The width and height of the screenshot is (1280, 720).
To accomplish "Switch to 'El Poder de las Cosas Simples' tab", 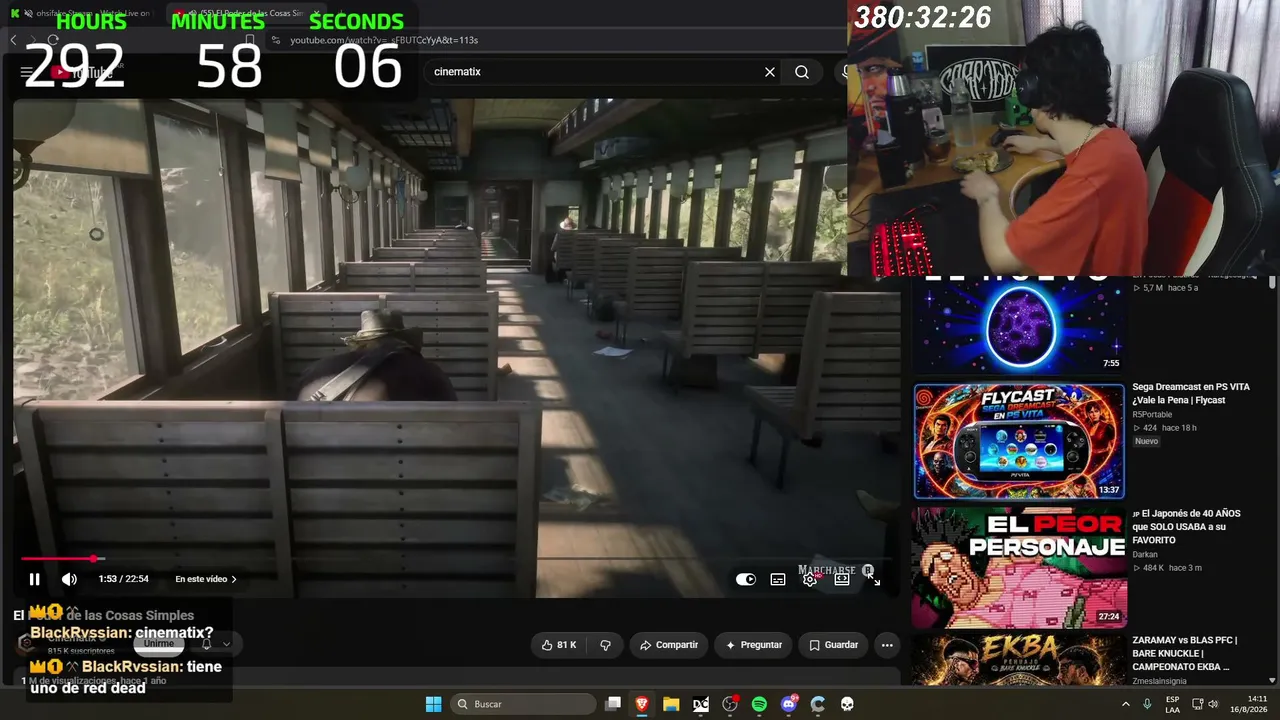I will pyautogui.click(x=248, y=13).
